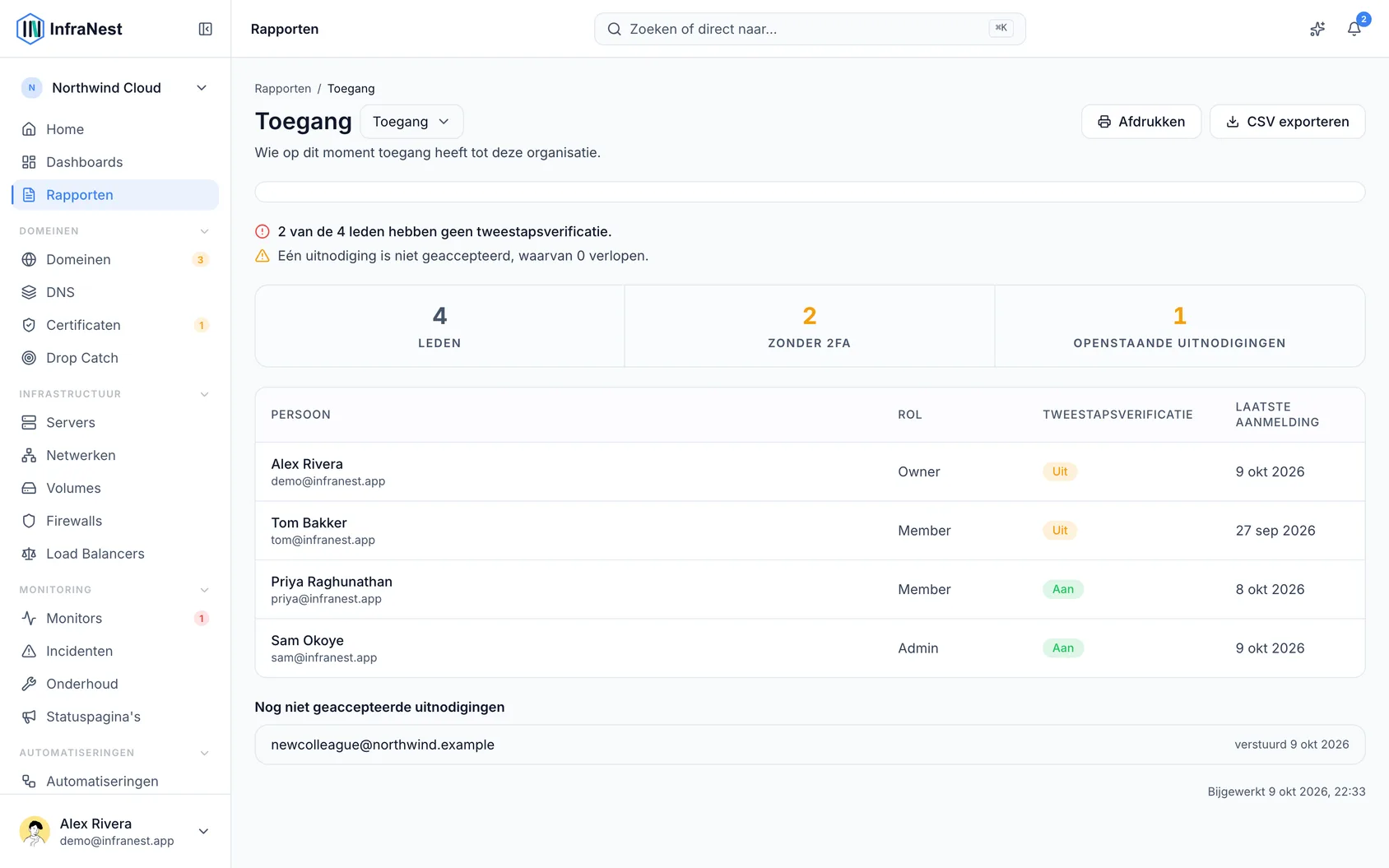Click the Priya Raghunathan name
Image resolution: width=1389 pixels, height=868 pixels.
tap(332, 582)
